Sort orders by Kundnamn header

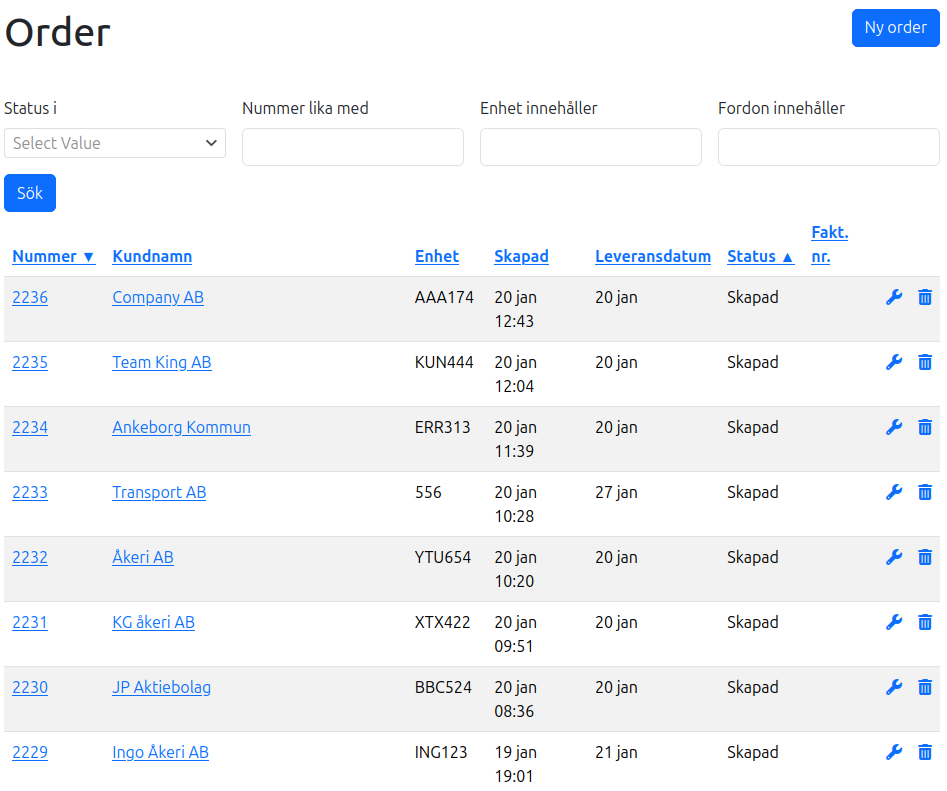[152, 256]
